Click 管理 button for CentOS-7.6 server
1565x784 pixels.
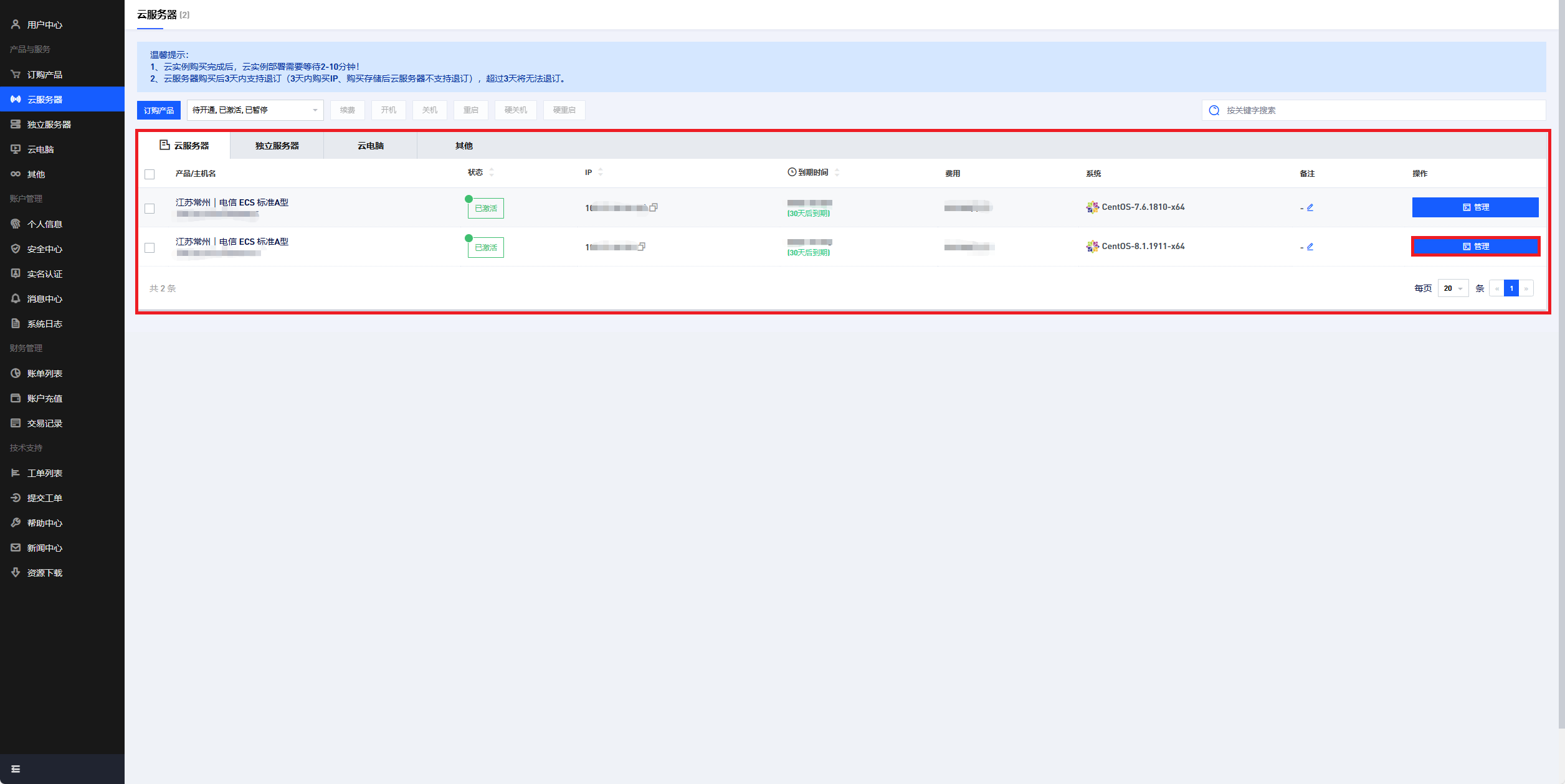point(1475,207)
